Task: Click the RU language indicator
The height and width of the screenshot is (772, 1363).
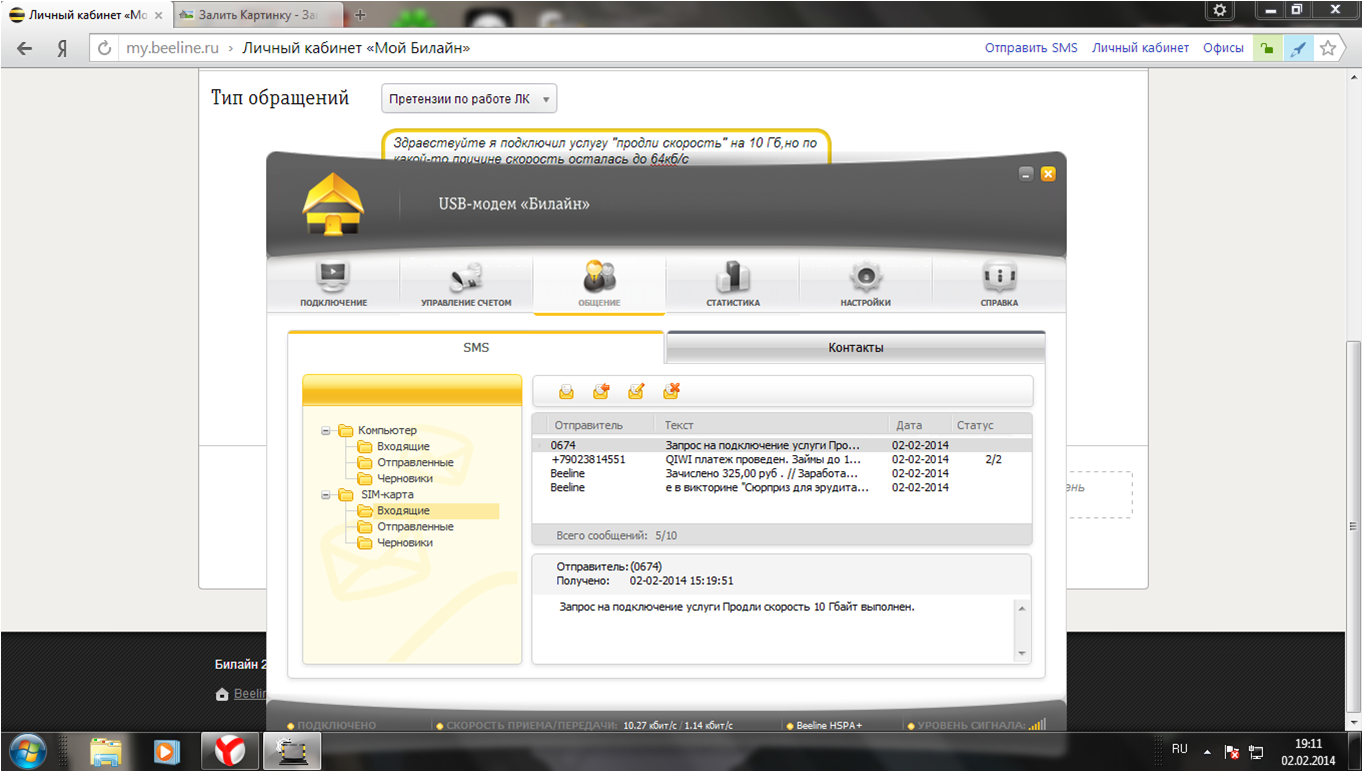Action: coord(1180,749)
